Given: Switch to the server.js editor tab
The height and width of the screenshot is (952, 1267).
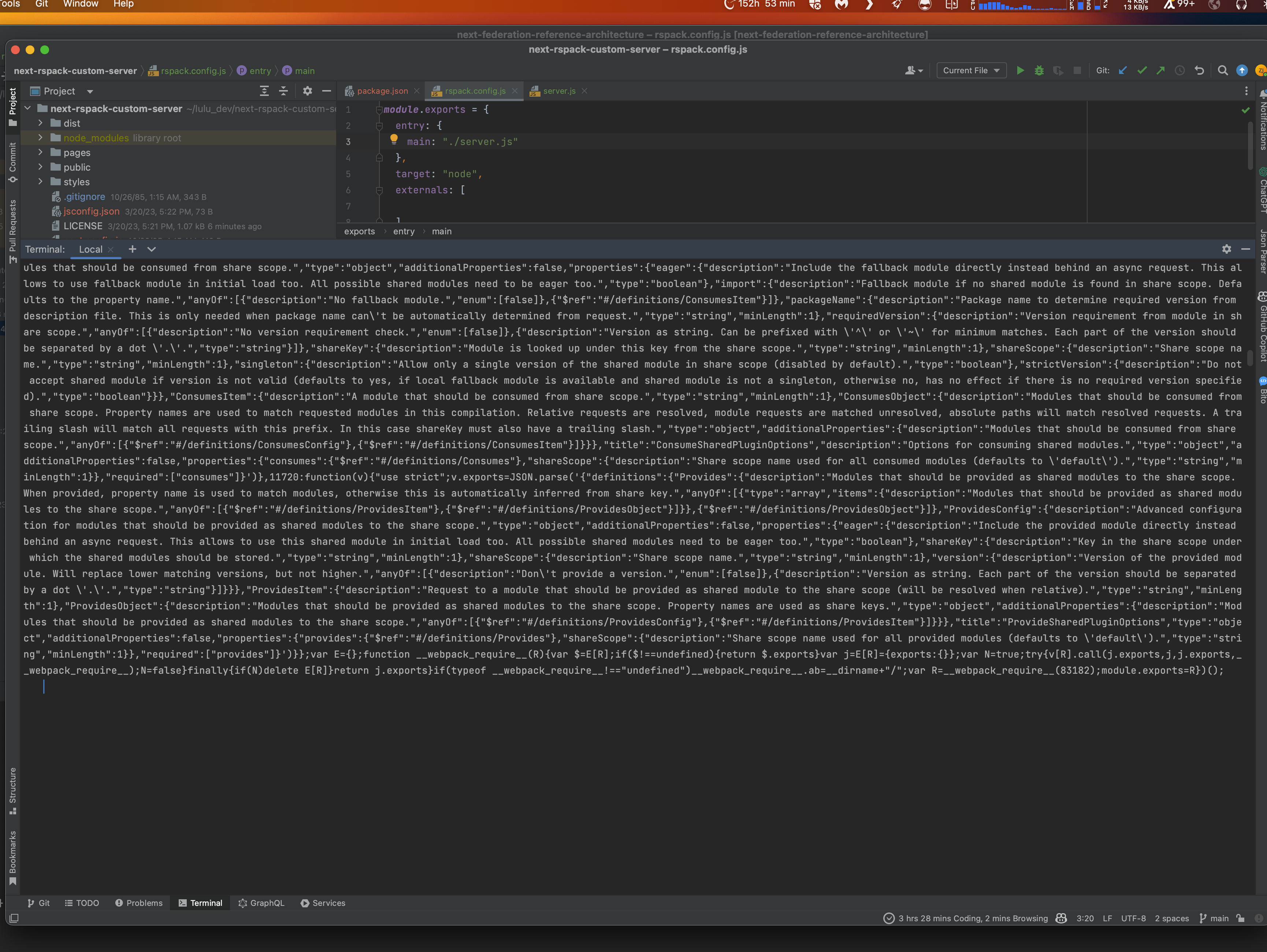Looking at the screenshot, I should click(558, 90).
